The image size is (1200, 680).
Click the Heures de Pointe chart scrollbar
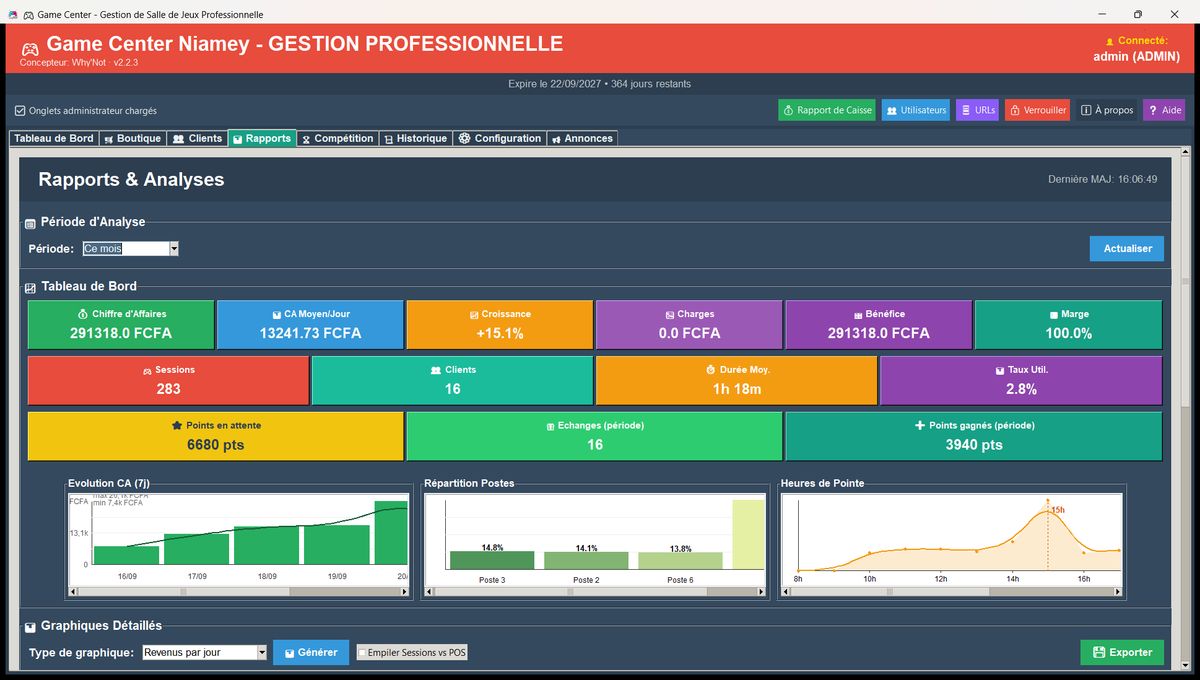pyautogui.click(x=951, y=592)
